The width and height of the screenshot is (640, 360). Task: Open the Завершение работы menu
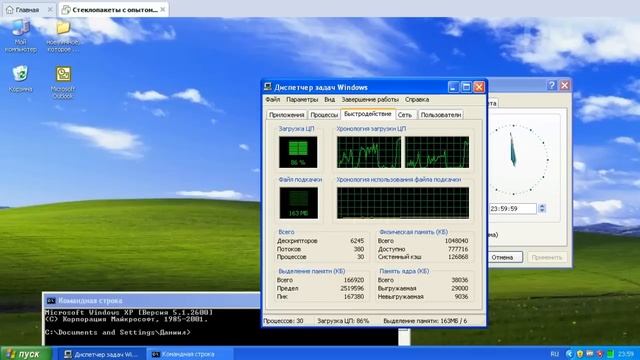370,100
